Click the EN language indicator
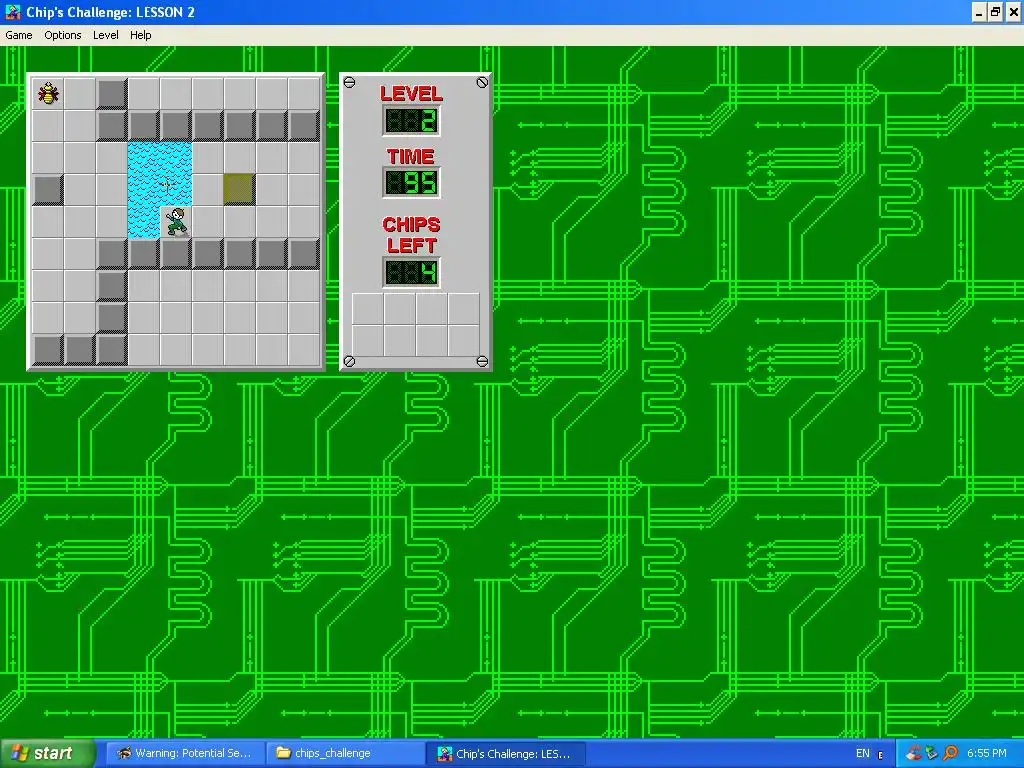 pyautogui.click(x=863, y=754)
